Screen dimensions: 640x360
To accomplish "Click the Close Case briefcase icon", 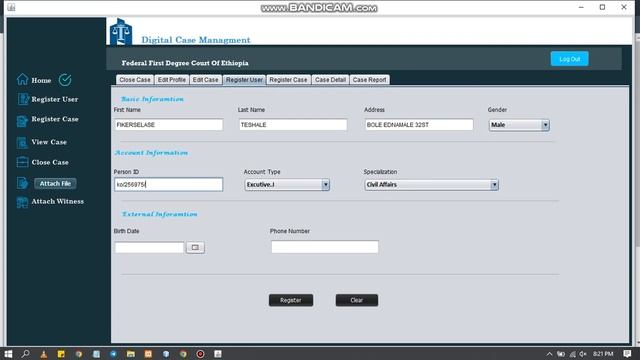I will (22, 162).
